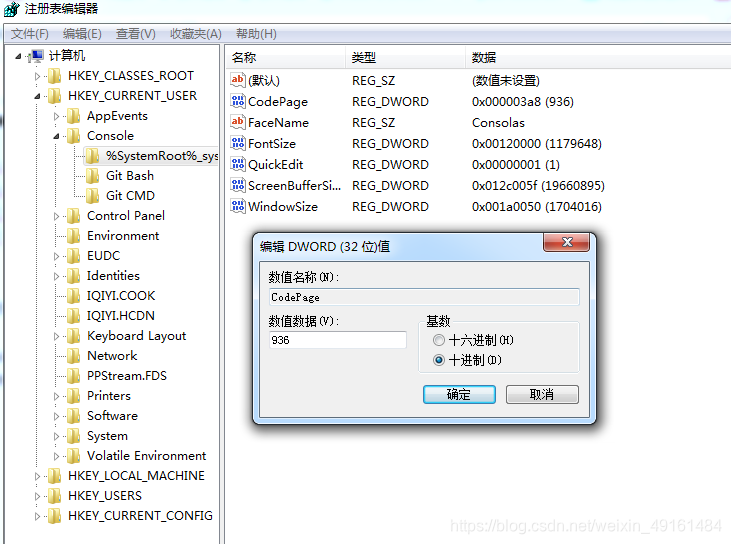The height and width of the screenshot is (544, 731).
Task: Expand HKEY_CURRENT_CONFIG tree node
Action: pos(37,516)
